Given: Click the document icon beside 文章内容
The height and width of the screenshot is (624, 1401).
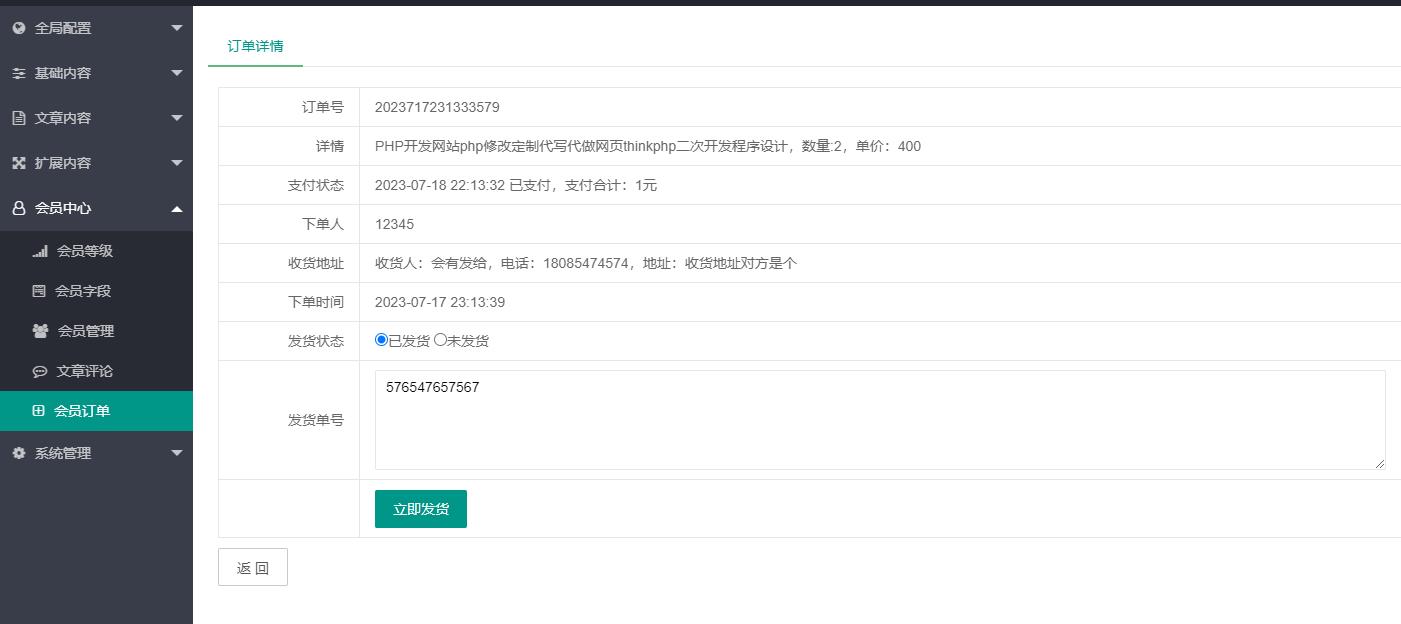Looking at the screenshot, I should pos(18,118).
